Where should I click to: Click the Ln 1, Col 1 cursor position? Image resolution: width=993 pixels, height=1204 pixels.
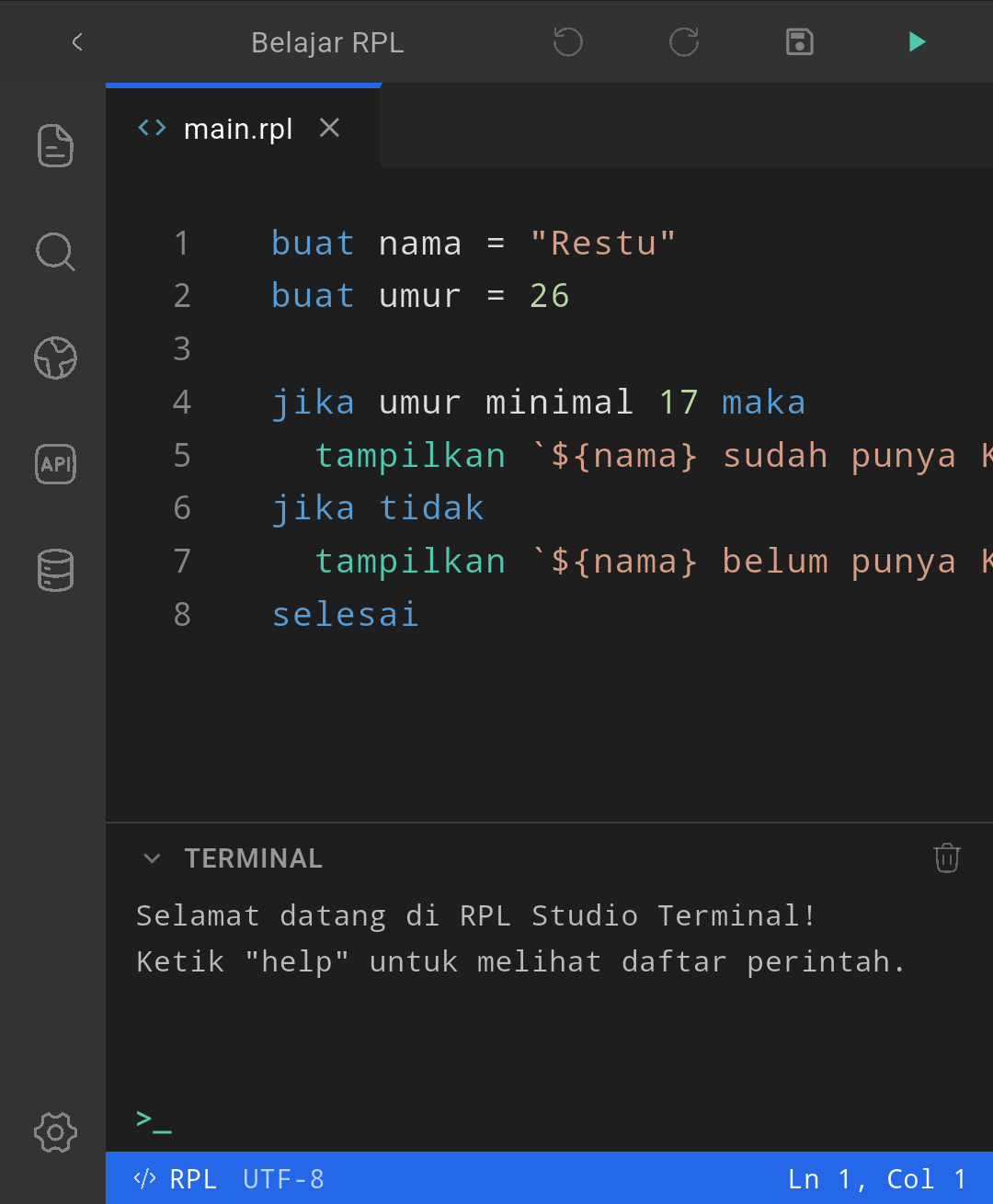click(x=877, y=1179)
